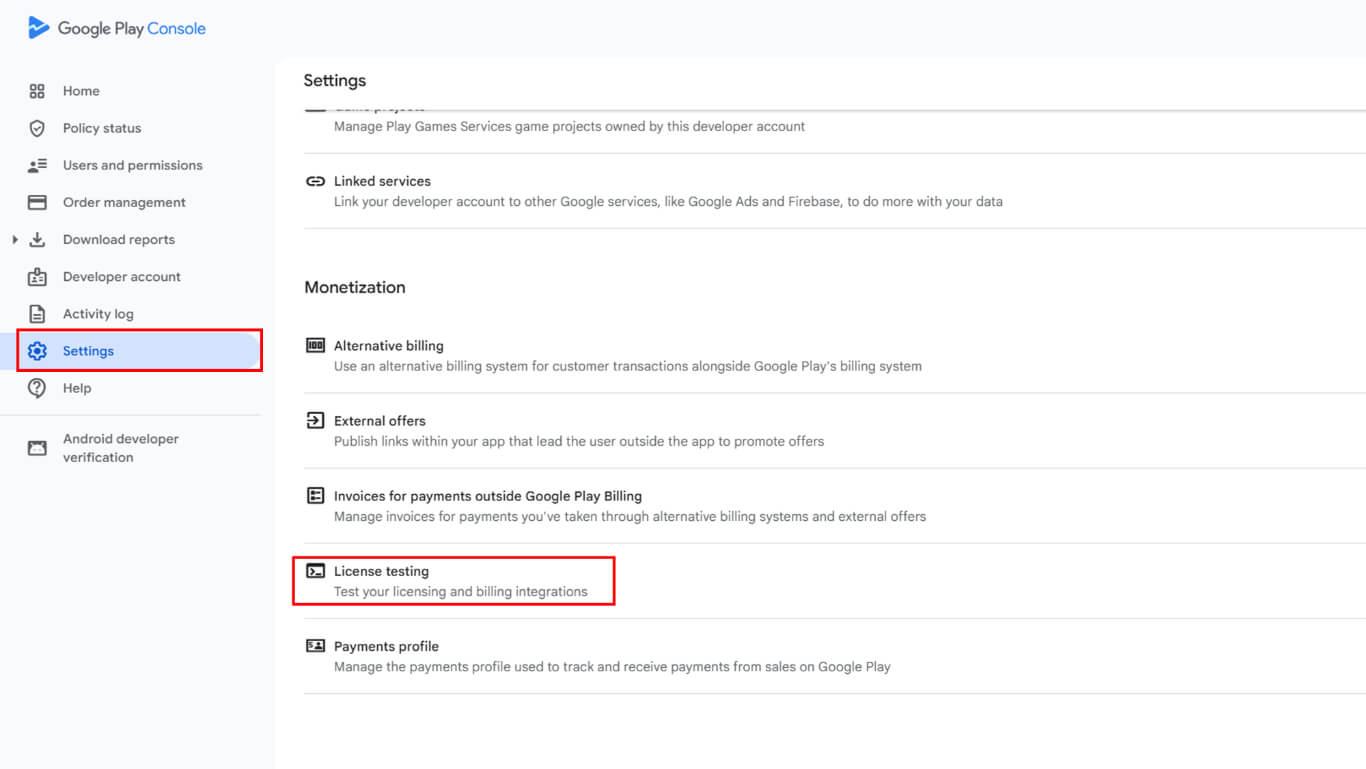Open Download reports in sidebar

pos(118,240)
